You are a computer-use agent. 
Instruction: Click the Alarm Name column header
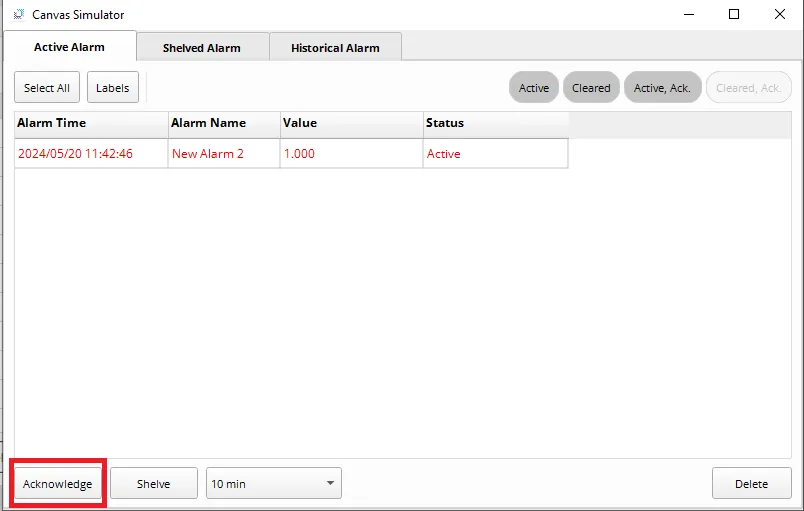(x=223, y=123)
